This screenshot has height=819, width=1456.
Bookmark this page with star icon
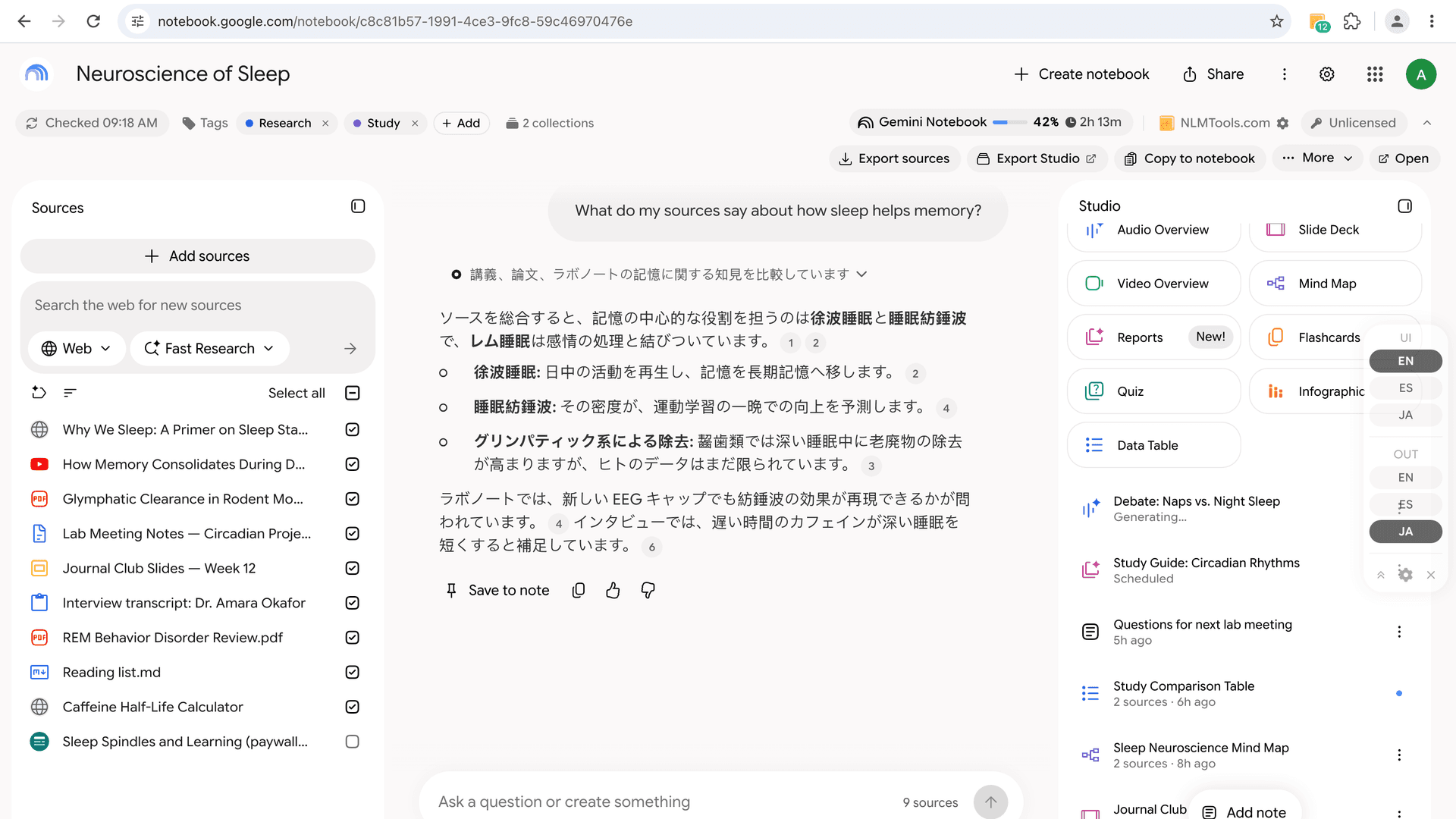point(1277,21)
